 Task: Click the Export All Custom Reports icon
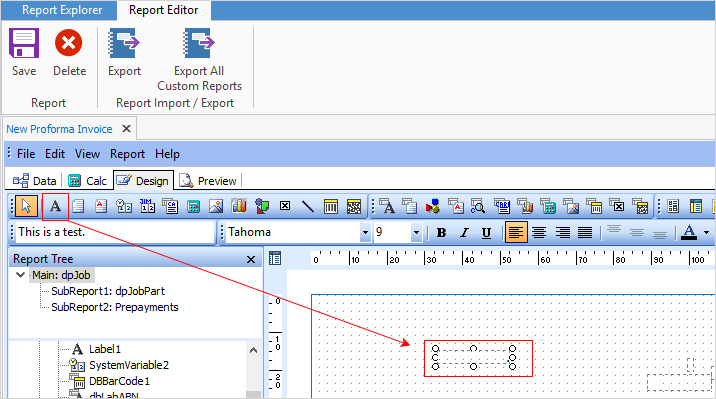pyautogui.click(x=199, y=43)
